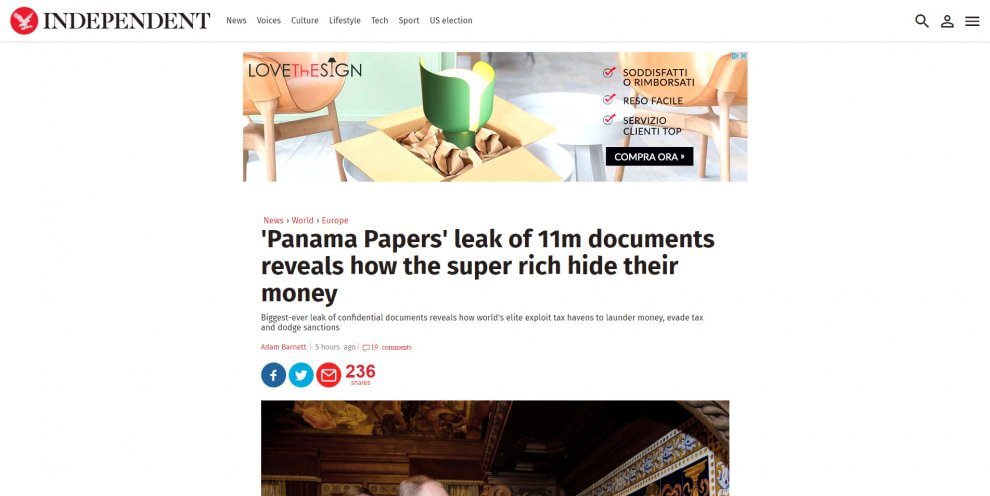Viewport: 990px width, 496px height.
Task: View the 19 comments link
Action: click(387, 347)
